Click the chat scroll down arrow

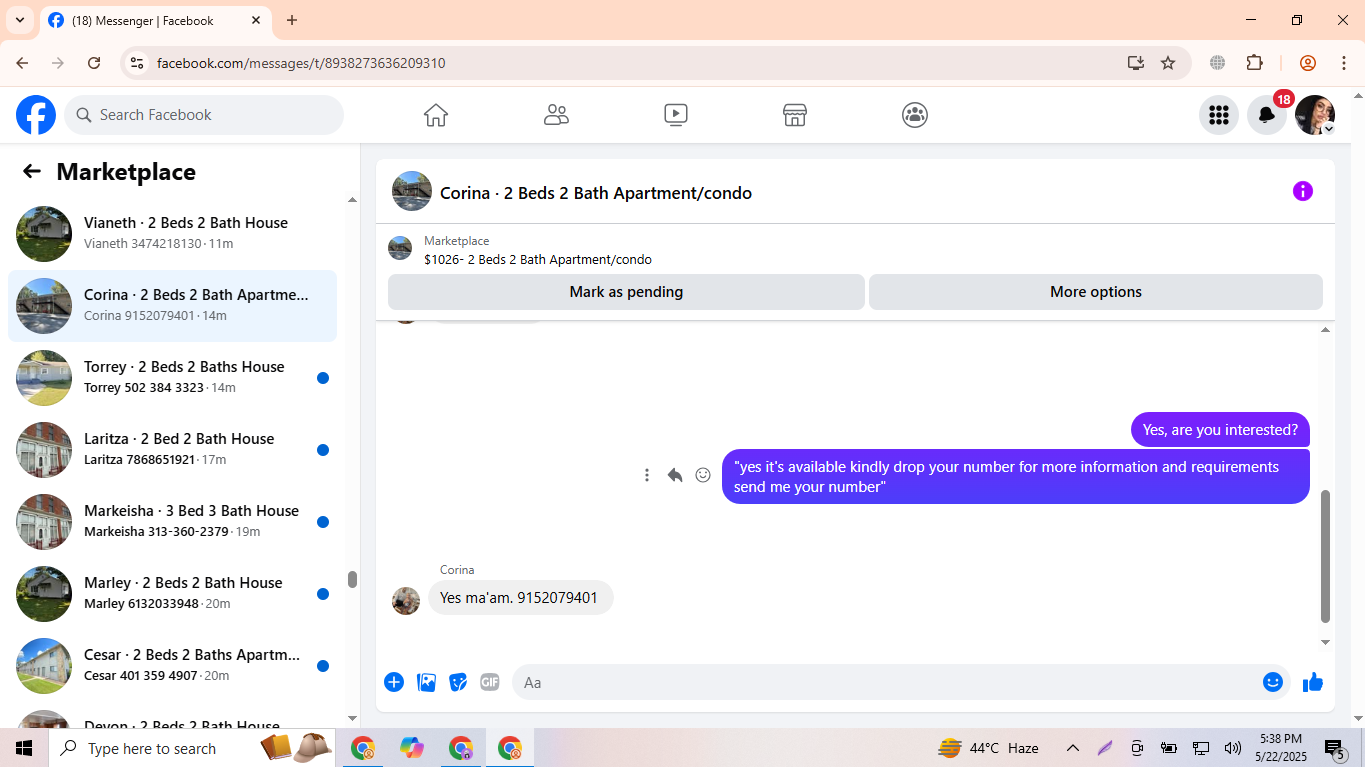click(x=1326, y=642)
